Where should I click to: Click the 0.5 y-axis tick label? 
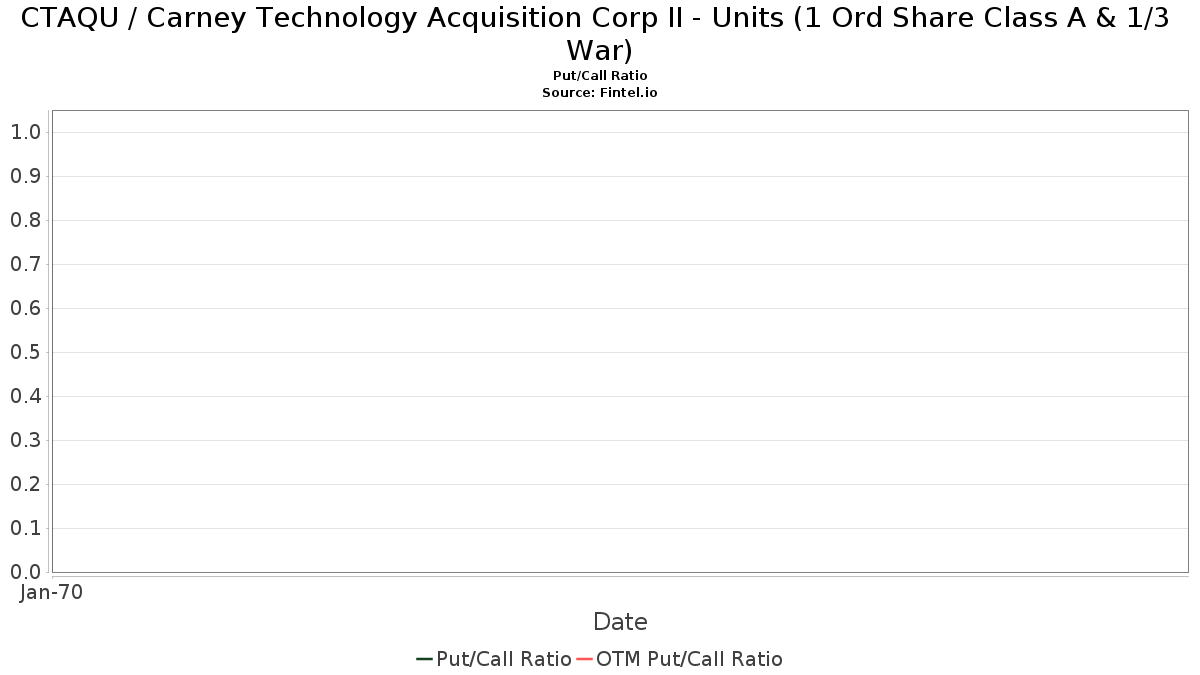(x=25, y=352)
